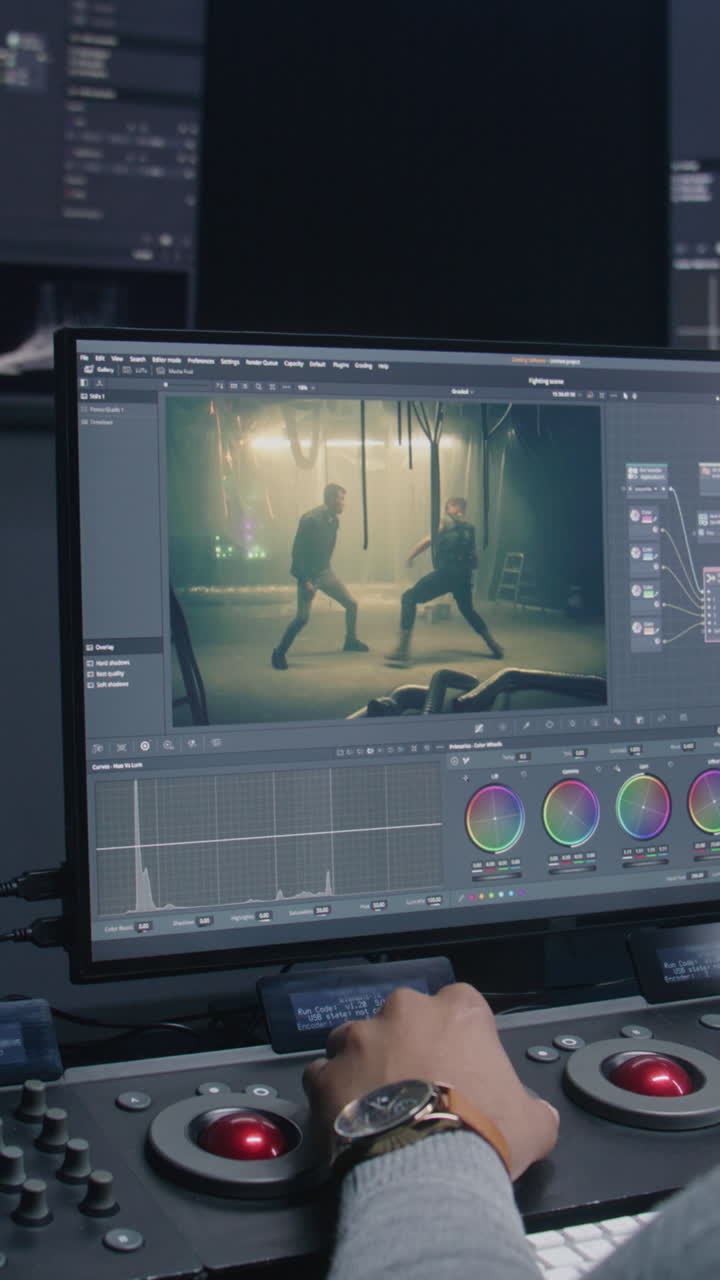
Task: Reset the Gain color wheel
Action: tap(670, 764)
